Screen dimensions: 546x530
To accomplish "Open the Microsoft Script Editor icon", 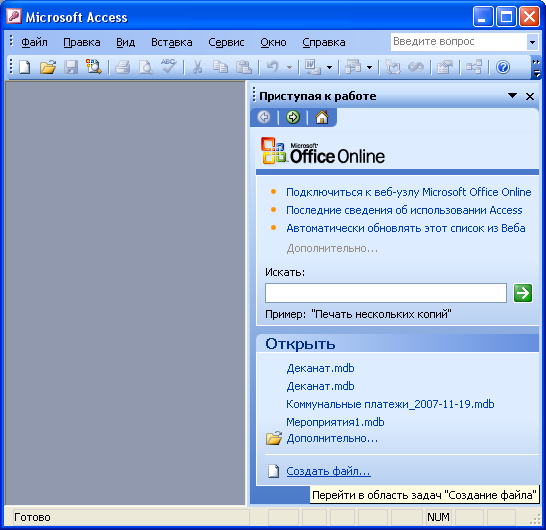I will point(416,67).
